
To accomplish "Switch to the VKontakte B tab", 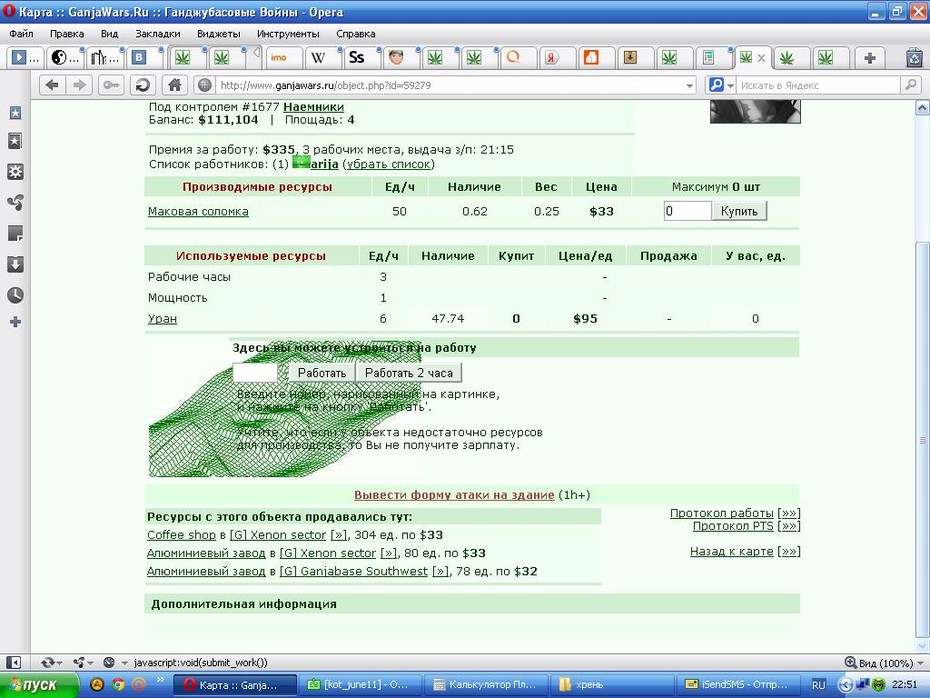I will pos(139,58).
